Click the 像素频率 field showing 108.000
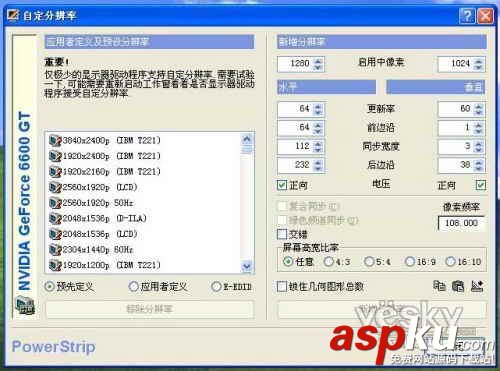 462,223
